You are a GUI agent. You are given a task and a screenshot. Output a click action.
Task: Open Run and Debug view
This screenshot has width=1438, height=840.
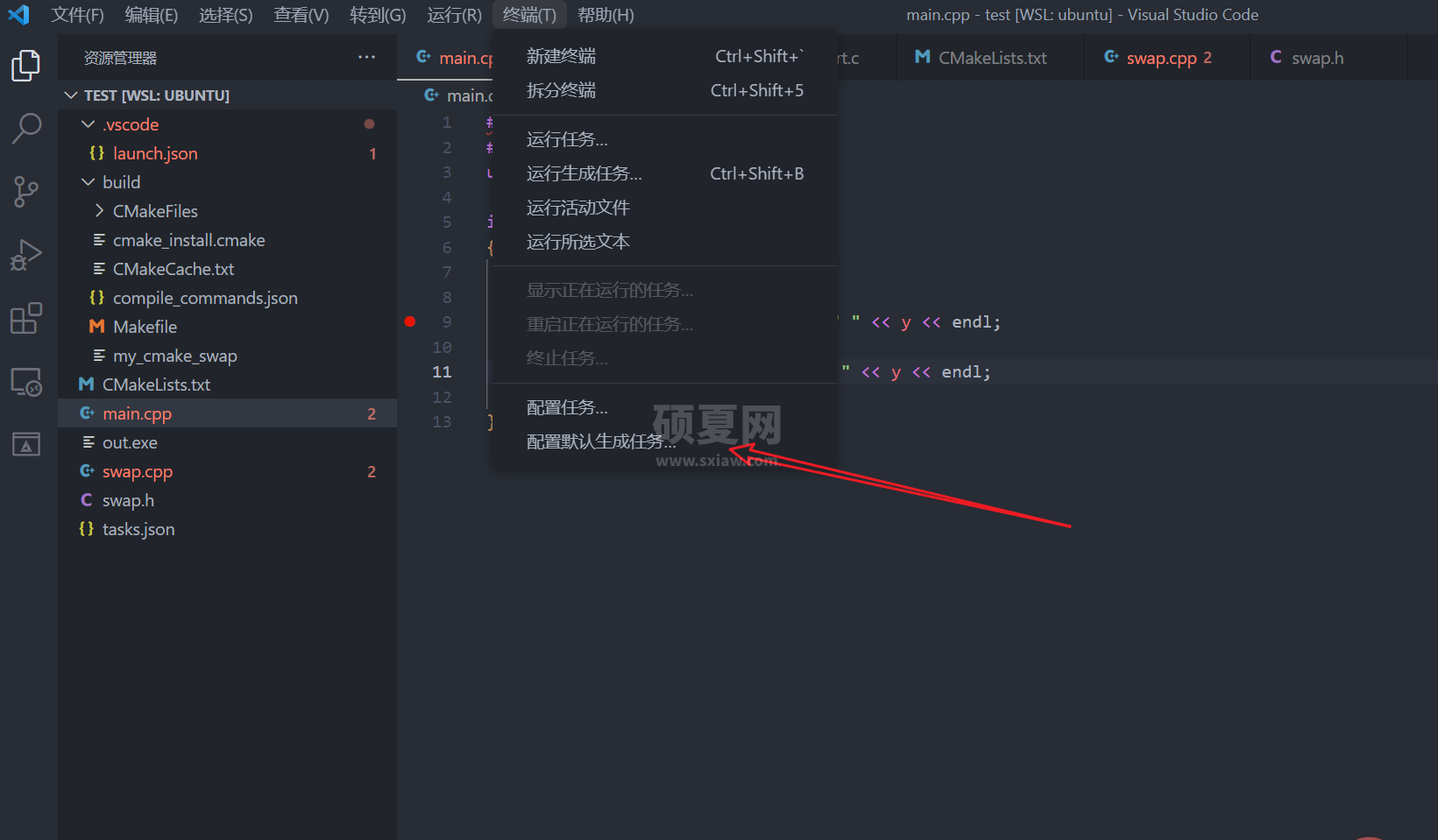coord(25,255)
